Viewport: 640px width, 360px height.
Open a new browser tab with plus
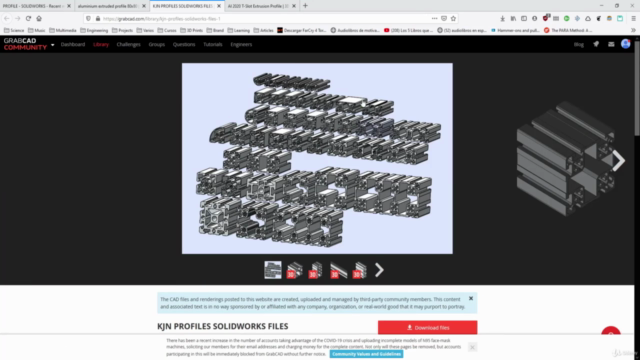[x=305, y=6]
